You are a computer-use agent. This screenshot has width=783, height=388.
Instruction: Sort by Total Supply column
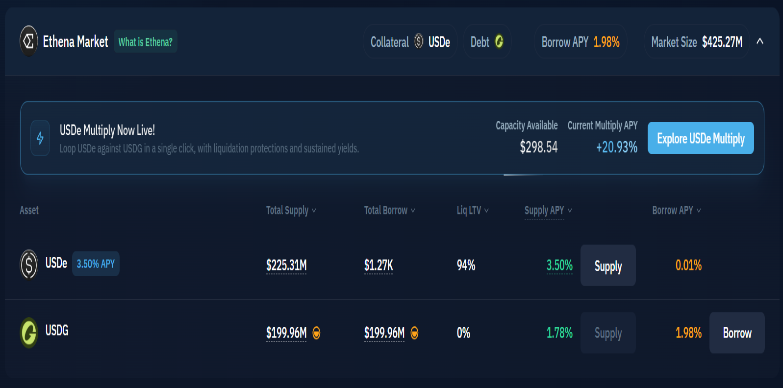coord(291,210)
